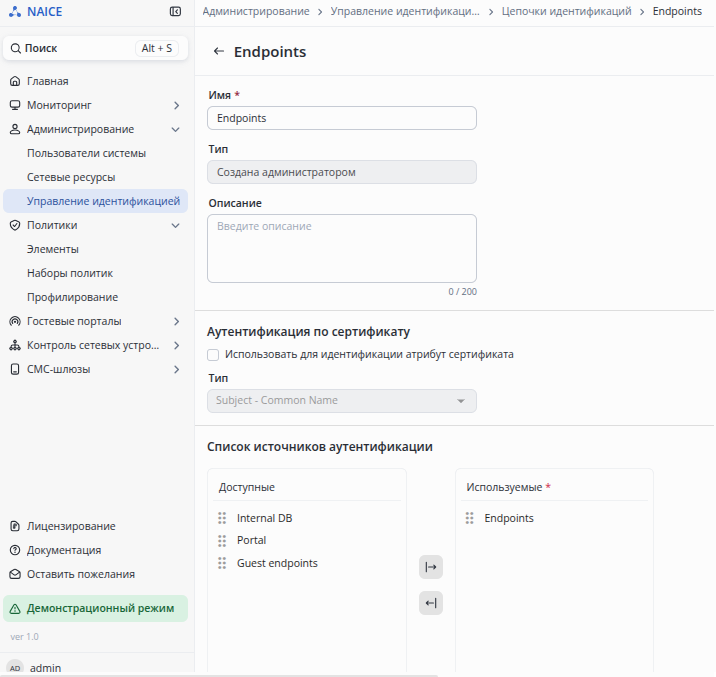Click the Описание text area
This screenshot has height=677, width=716.
coord(341,248)
